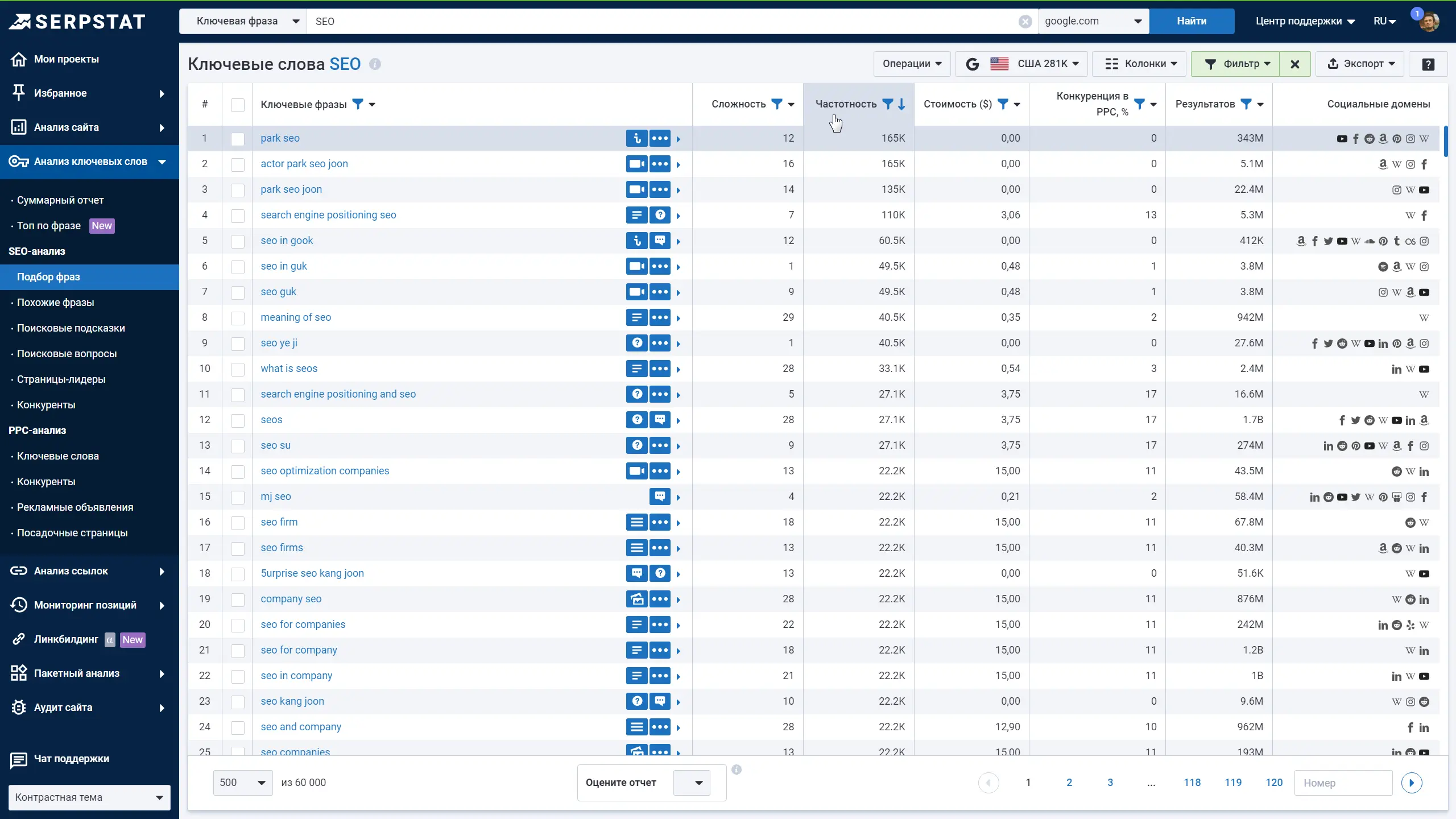The width and height of the screenshot is (1456, 819).
Task: Tick the checkbox for actor park seo joon
Action: tap(238, 164)
